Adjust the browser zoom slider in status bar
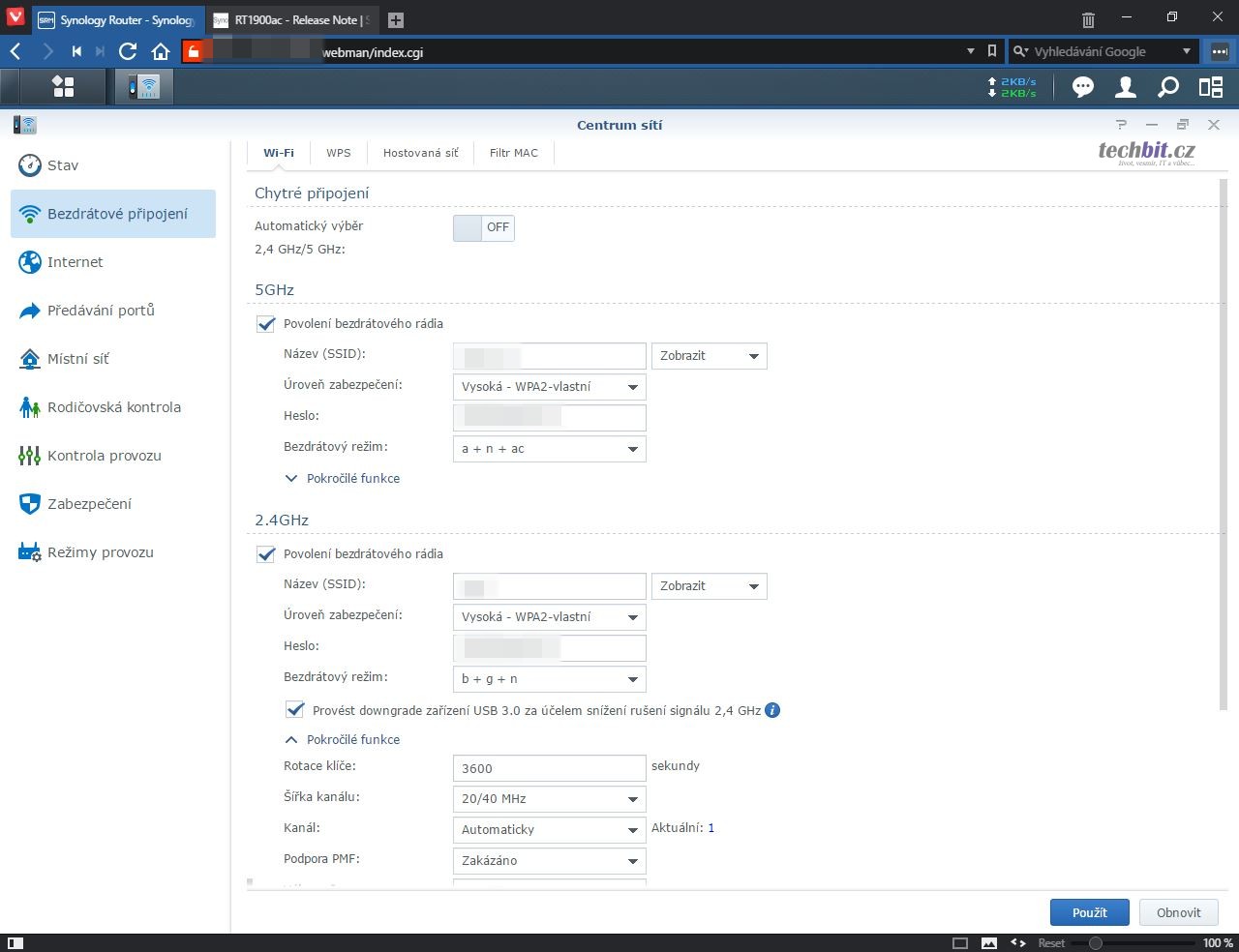 click(1095, 942)
